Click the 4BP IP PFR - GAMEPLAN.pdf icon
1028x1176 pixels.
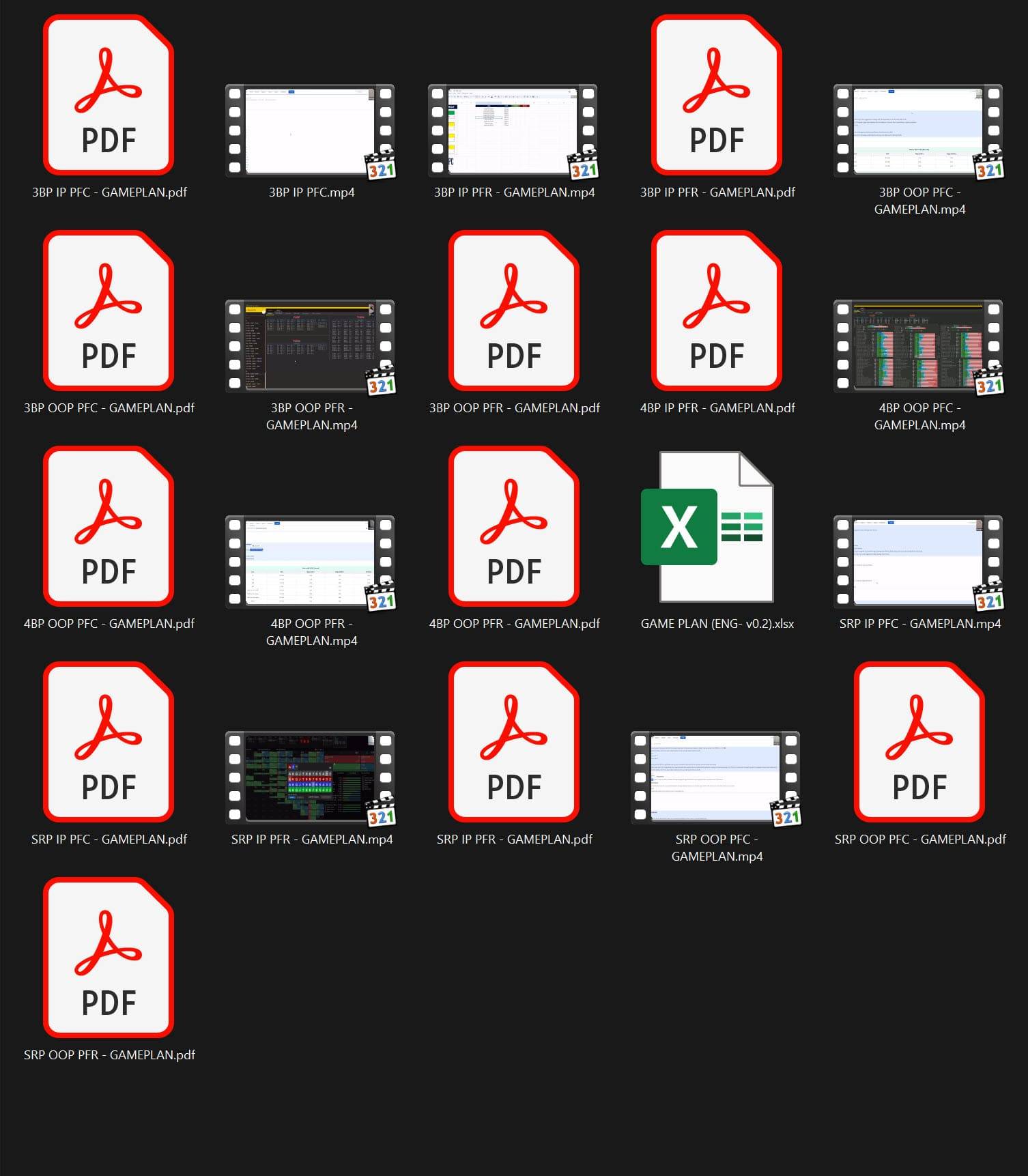[x=717, y=311]
